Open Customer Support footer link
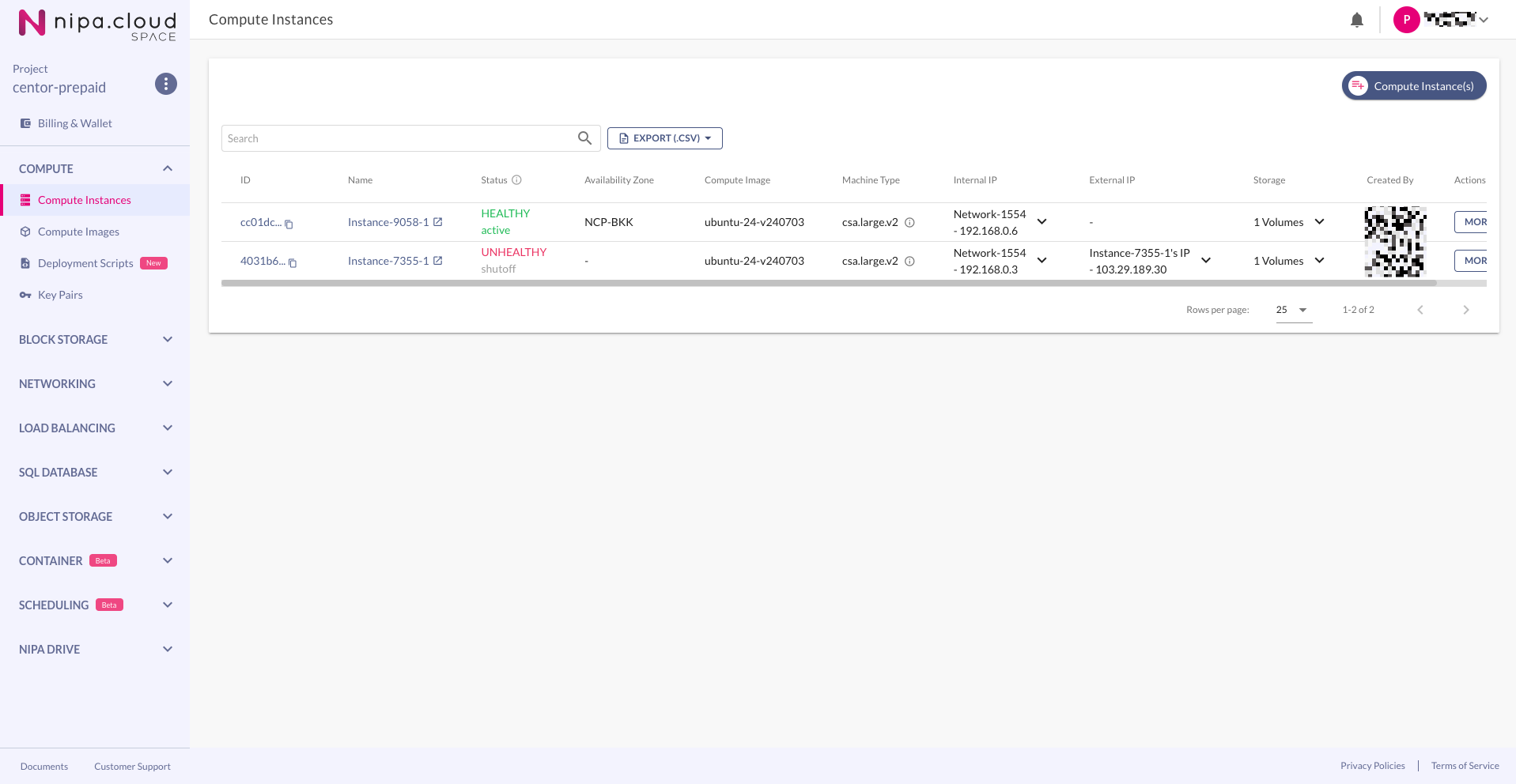This screenshot has height=784, width=1516. (x=132, y=767)
